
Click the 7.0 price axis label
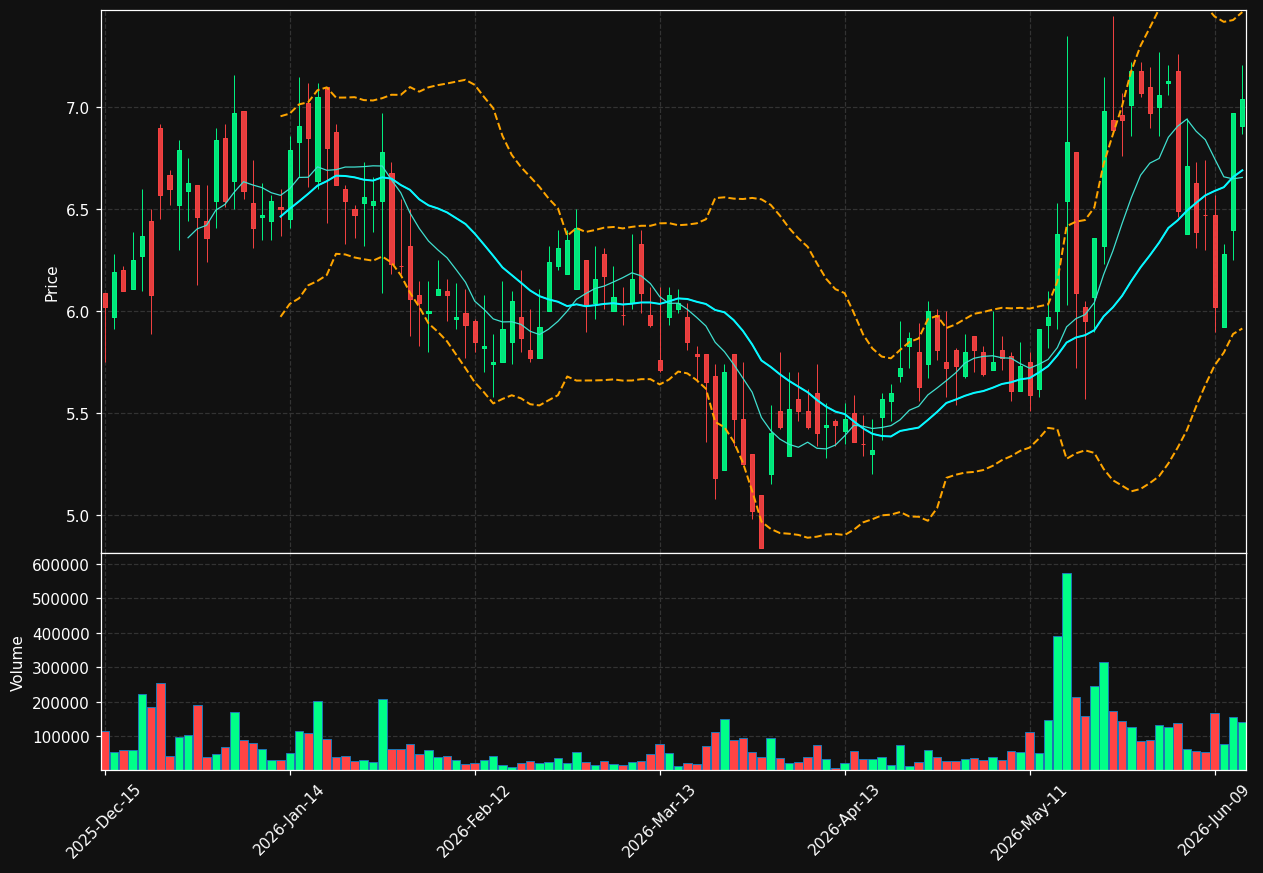coord(78,108)
